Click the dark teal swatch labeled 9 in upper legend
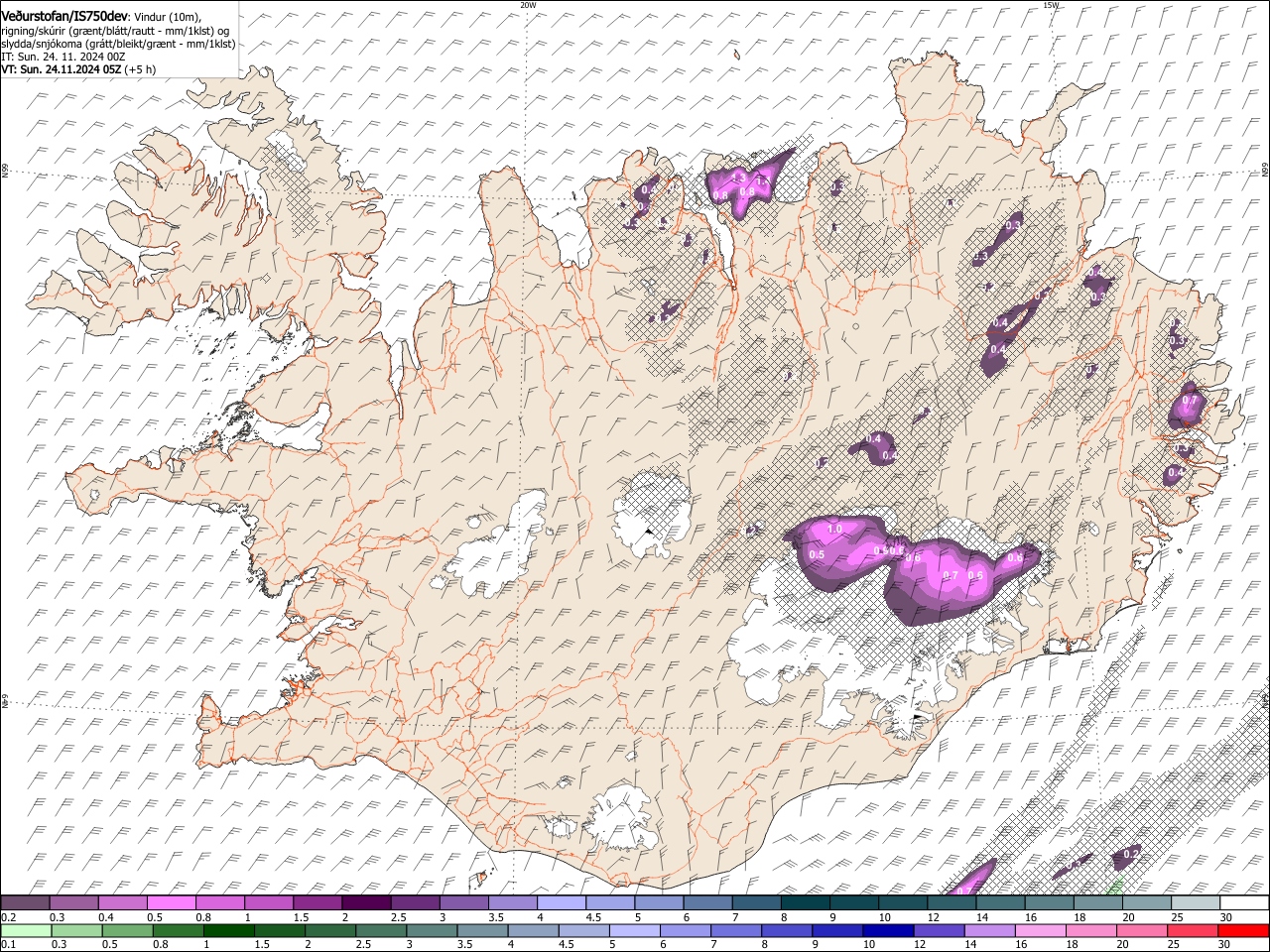This screenshot has width=1270, height=952. click(x=854, y=902)
